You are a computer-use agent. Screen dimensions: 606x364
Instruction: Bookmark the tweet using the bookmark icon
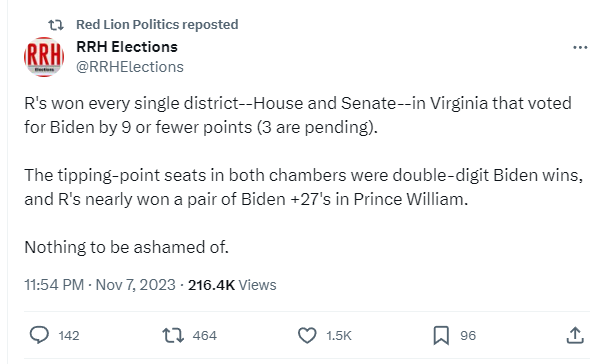441,335
